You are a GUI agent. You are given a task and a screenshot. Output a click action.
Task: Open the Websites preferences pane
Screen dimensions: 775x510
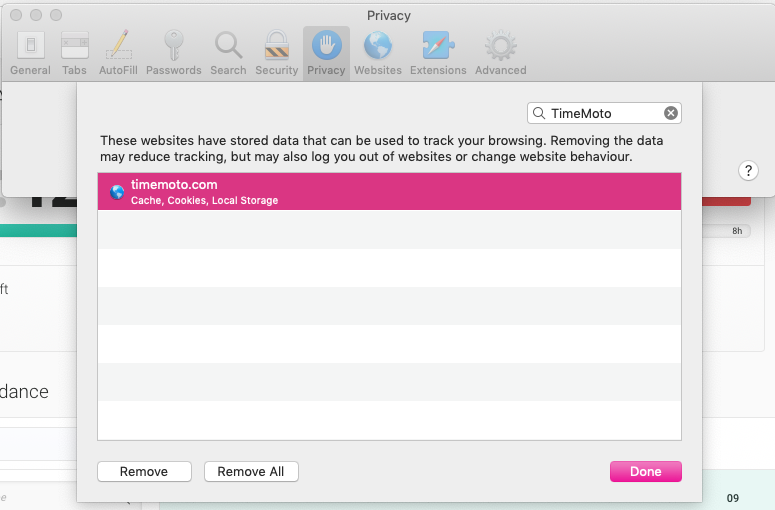[378, 53]
